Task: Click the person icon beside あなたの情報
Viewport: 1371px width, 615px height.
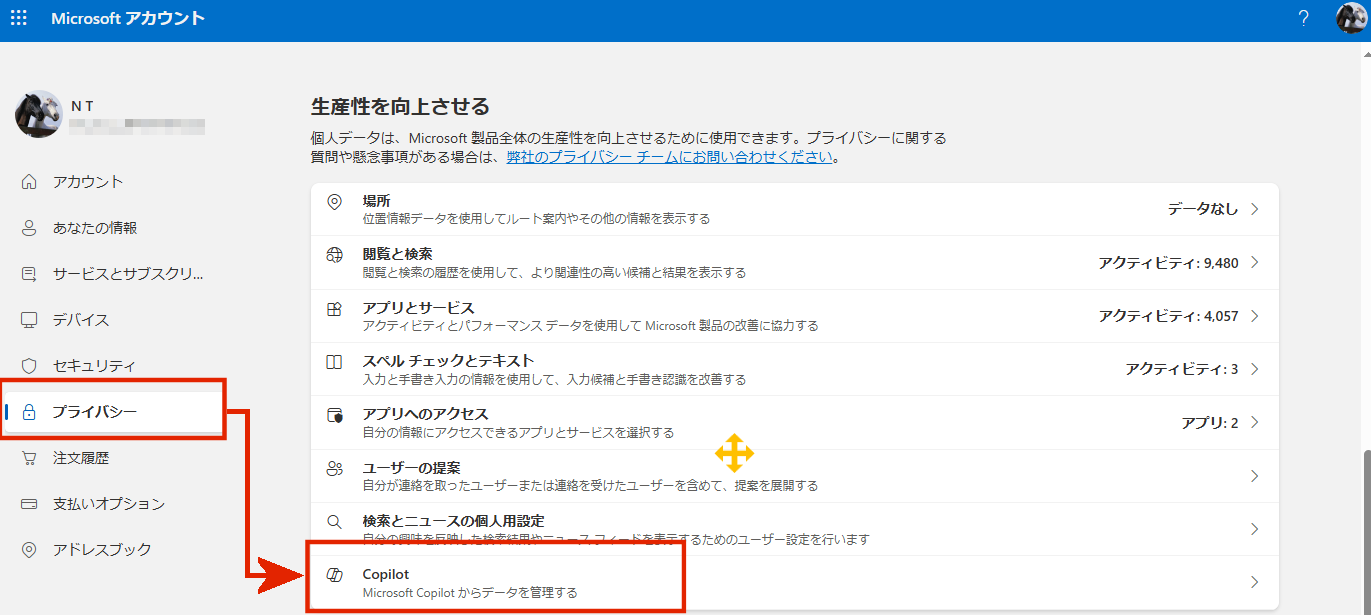Action: [29, 228]
